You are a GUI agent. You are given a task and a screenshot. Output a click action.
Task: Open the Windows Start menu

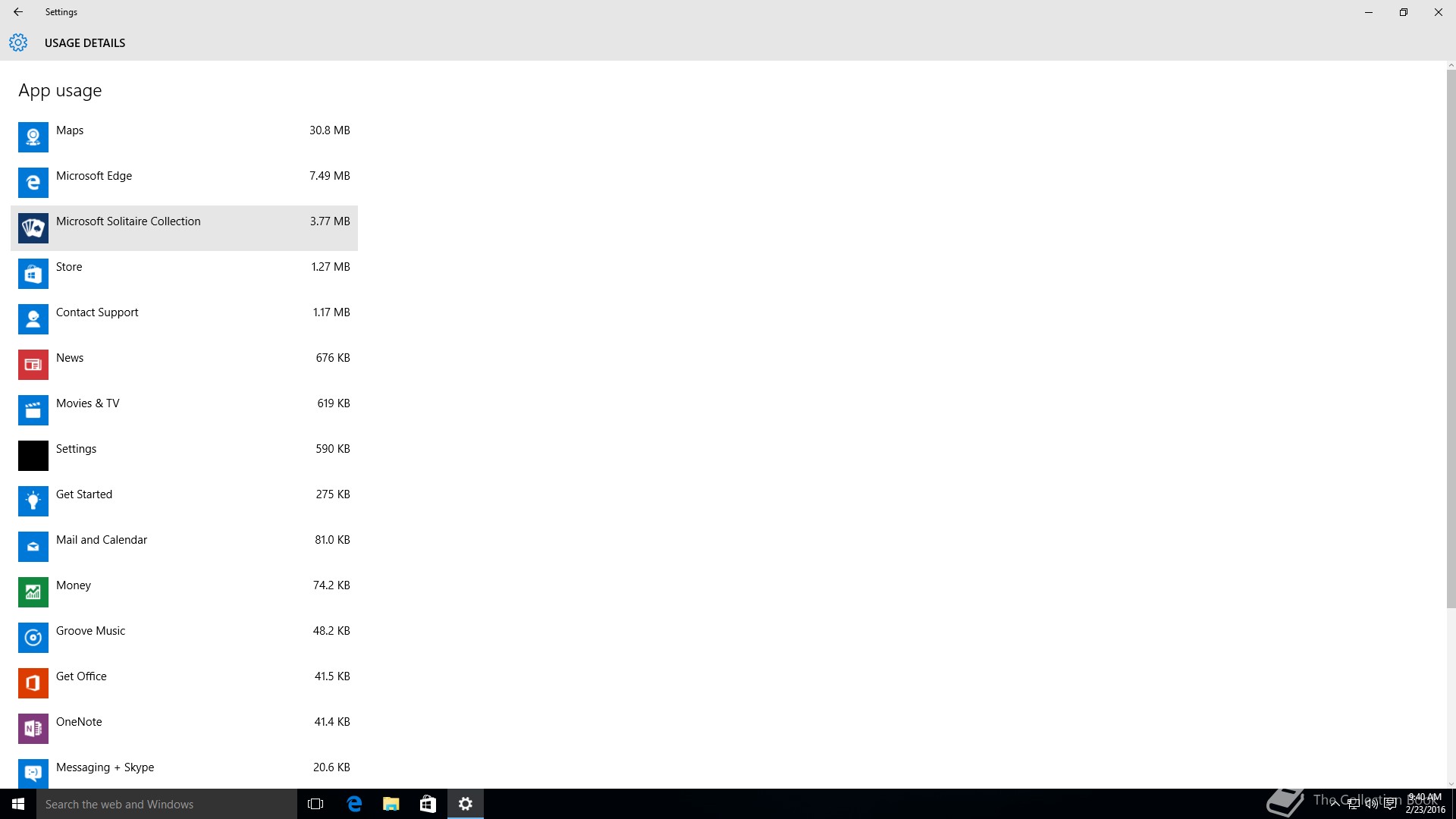click(18, 804)
